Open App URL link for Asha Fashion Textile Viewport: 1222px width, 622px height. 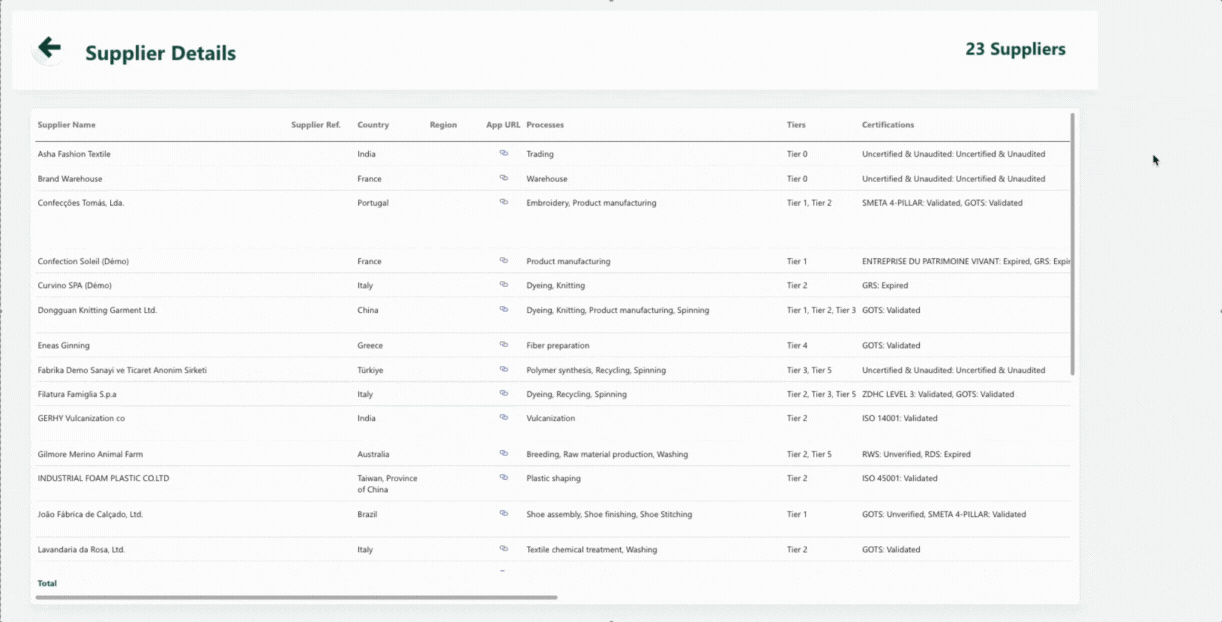(x=504, y=153)
